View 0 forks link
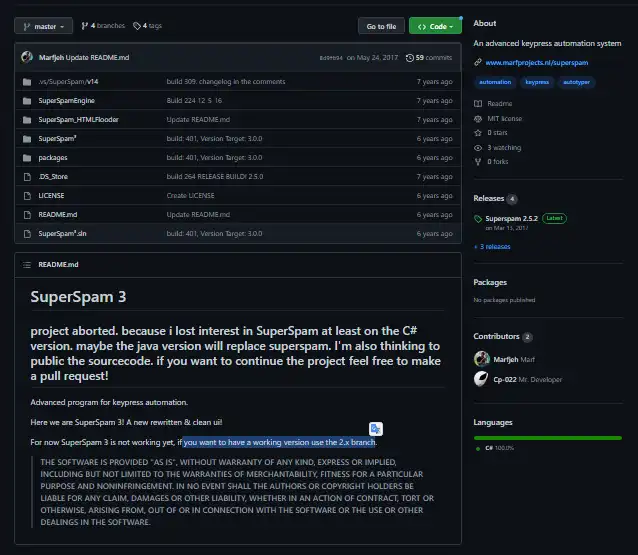This screenshot has height=555, width=638. pyautogui.click(x=498, y=162)
